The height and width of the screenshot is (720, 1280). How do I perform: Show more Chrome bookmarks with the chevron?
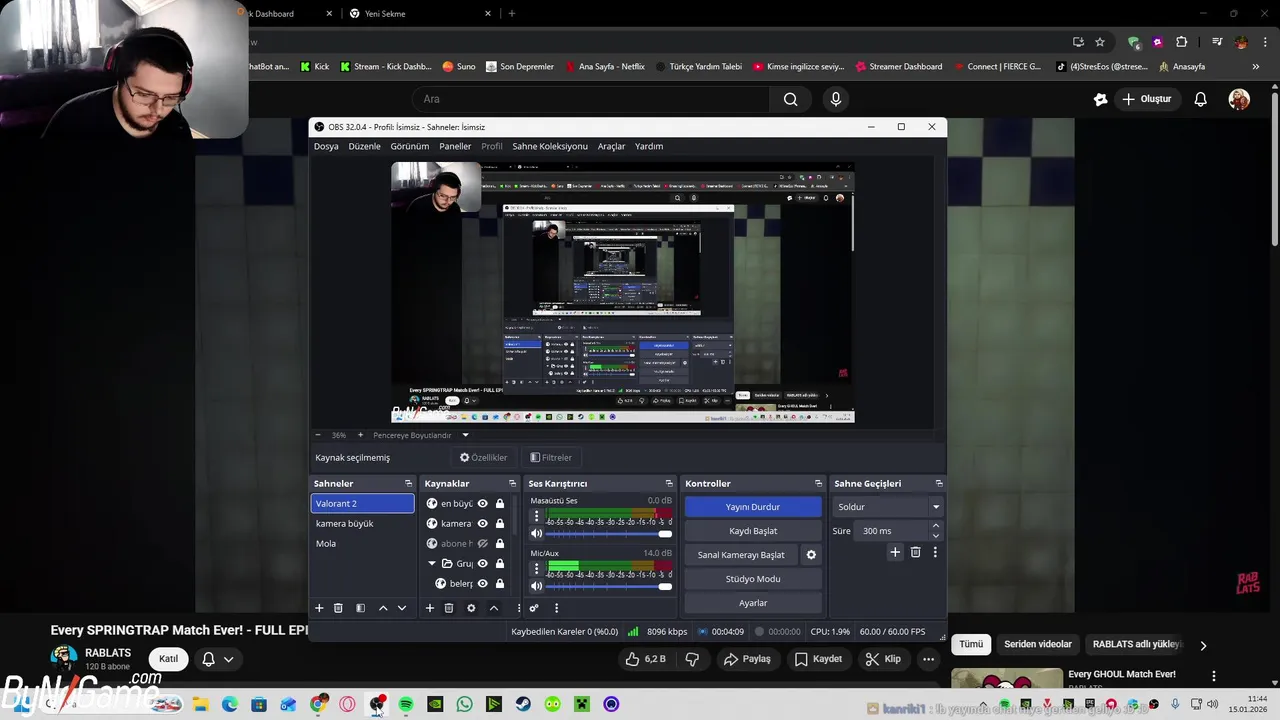[x=1256, y=67]
